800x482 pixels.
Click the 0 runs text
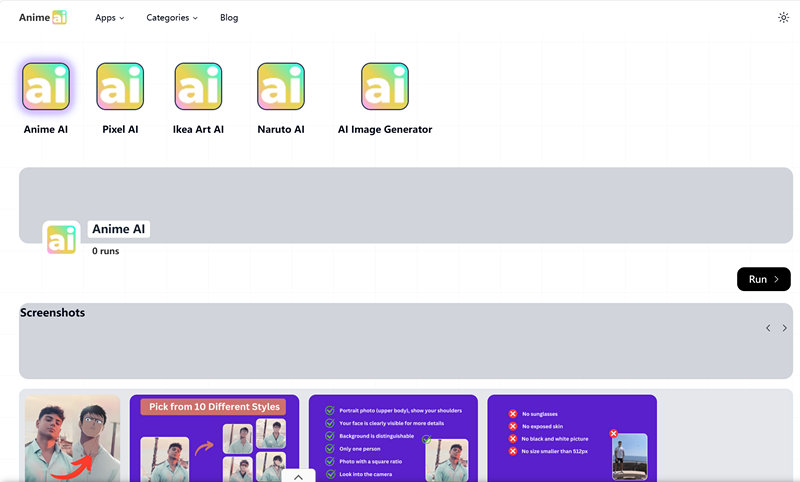[x=106, y=251]
